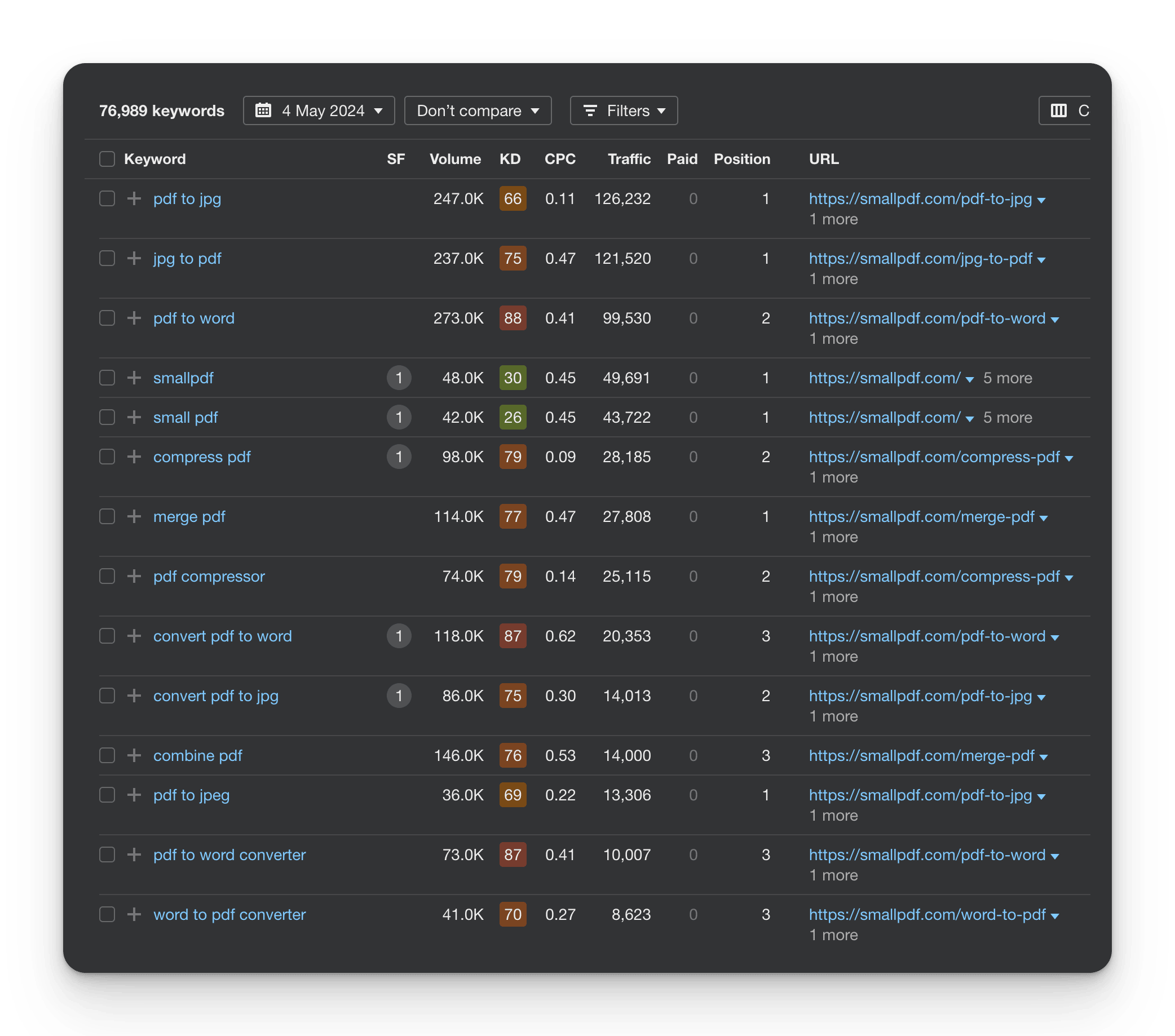The height and width of the screenshot is (1036, 1175).
Task: Click the plus icon beside 'compress pdf'
Action: 134,457
